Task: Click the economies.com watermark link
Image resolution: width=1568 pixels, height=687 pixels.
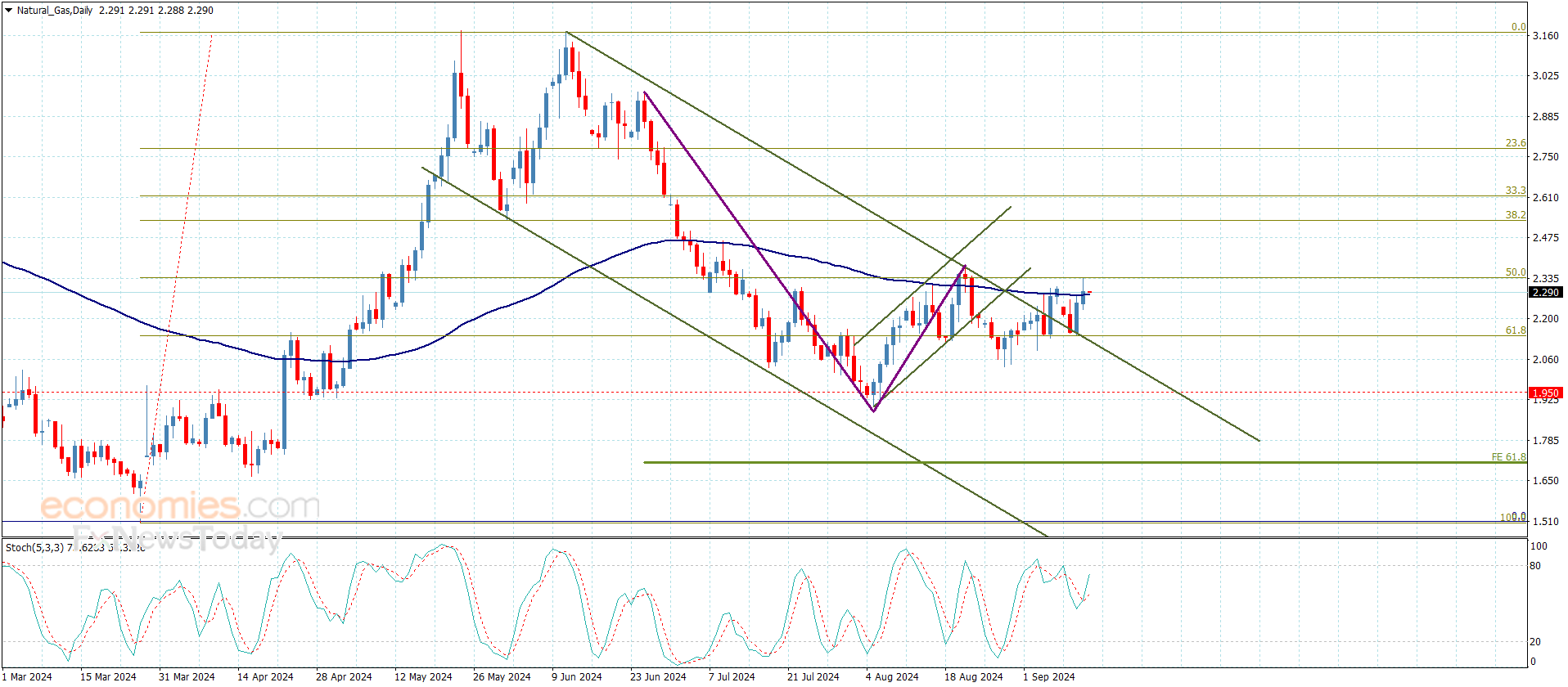Action: pyautogui.click(x=180, y=506)
